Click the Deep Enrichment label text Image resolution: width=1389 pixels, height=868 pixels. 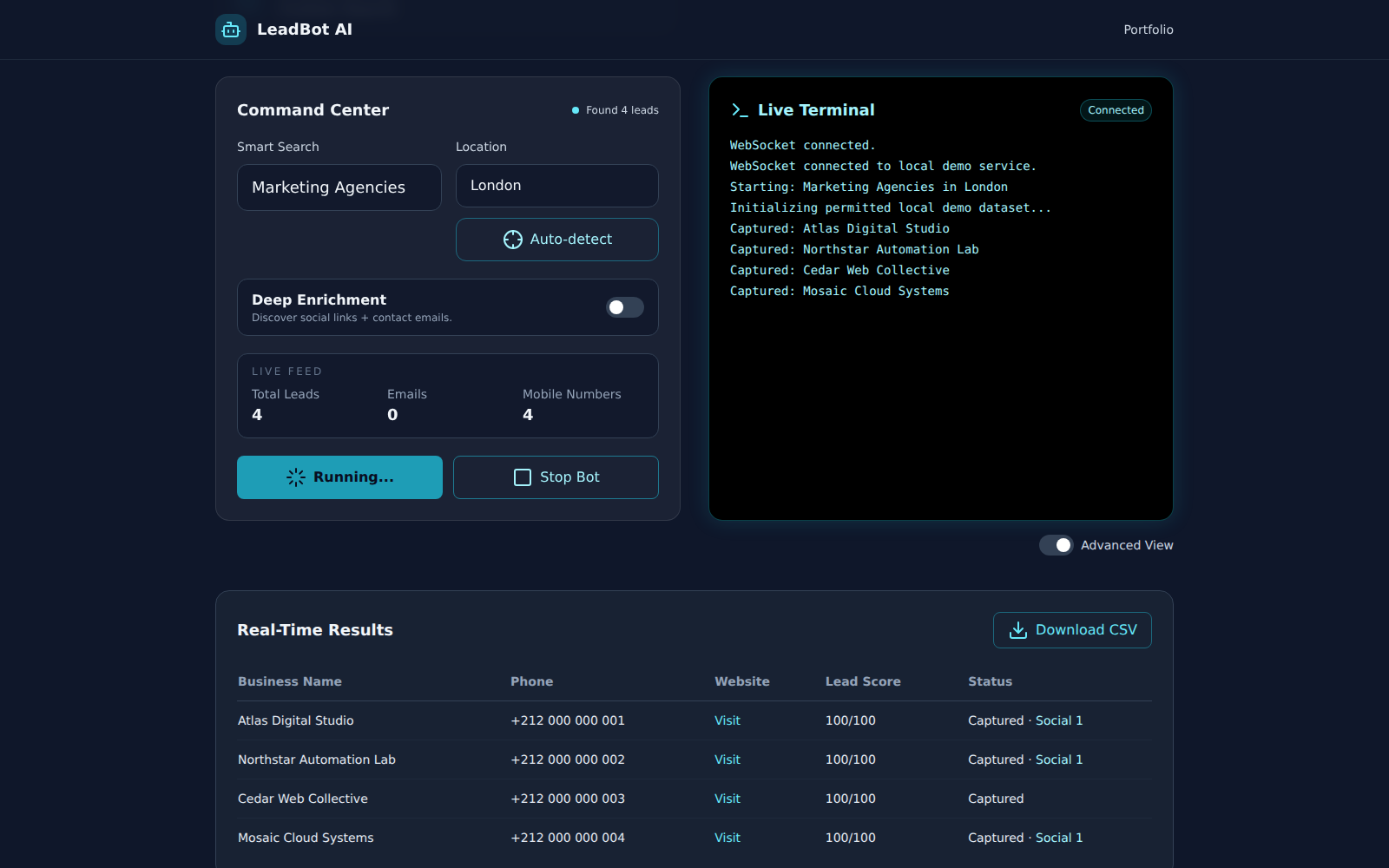(319, 299)
